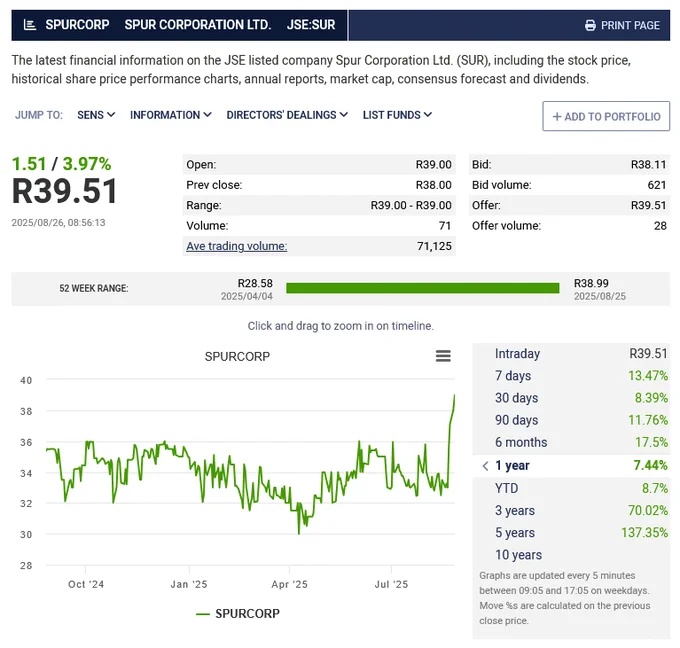Click the 52 week high R38.99
This screenshot has width=680, height=648.
pyautogui.click(x=591, y=284)
